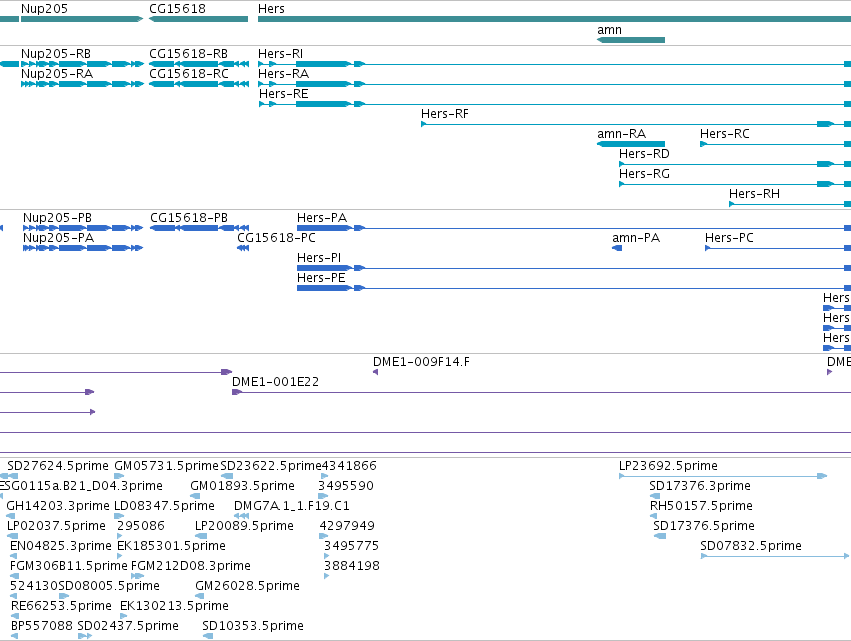Screen dimensions: 851x641
Task: Select transcript Nup205-RB
Action: (x=56, y=54)
